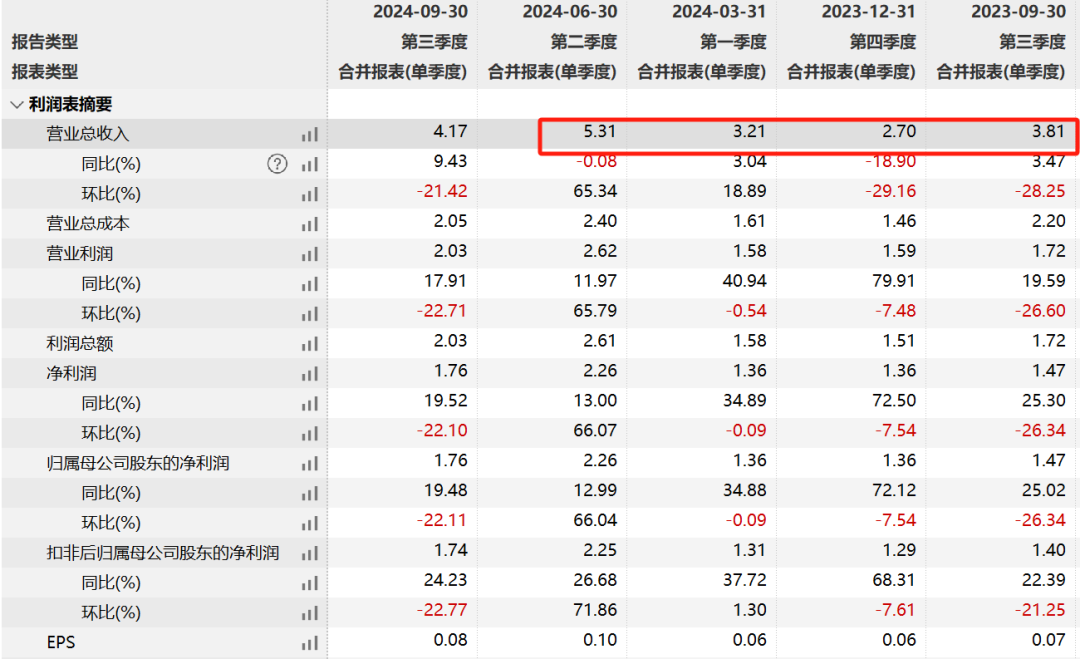This screenshot has width=1080, height=659.
Task: Show the chart icon for 营业总成本
Action: 310,224
